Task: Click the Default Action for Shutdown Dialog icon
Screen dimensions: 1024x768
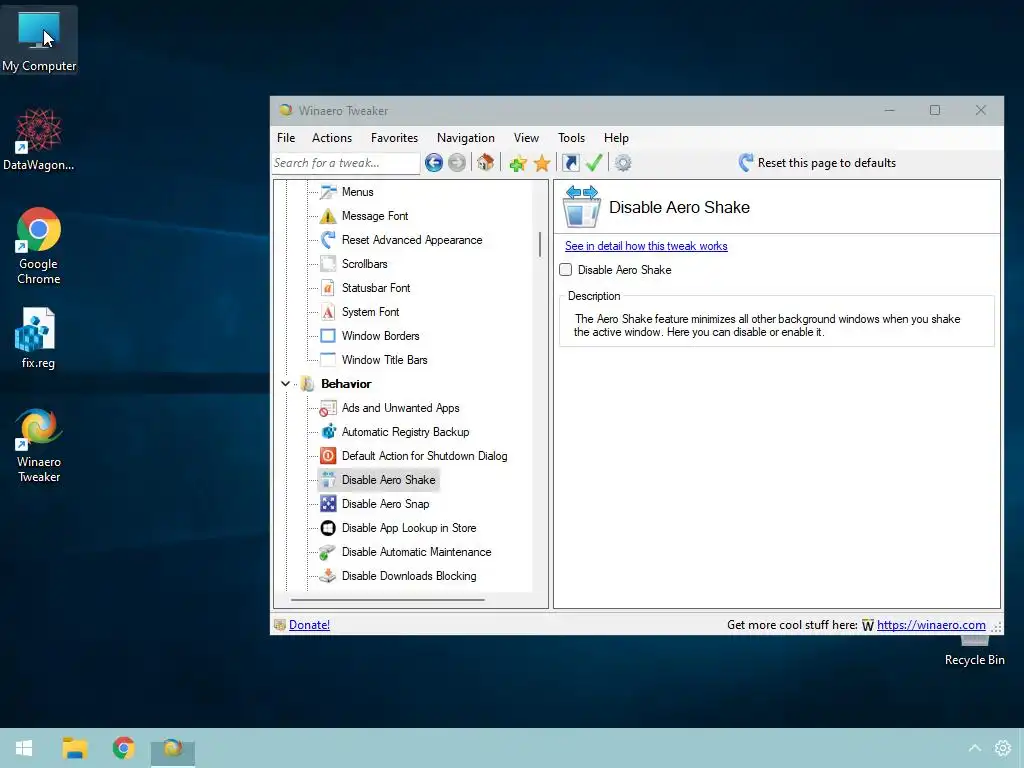Action: (328, 456)
